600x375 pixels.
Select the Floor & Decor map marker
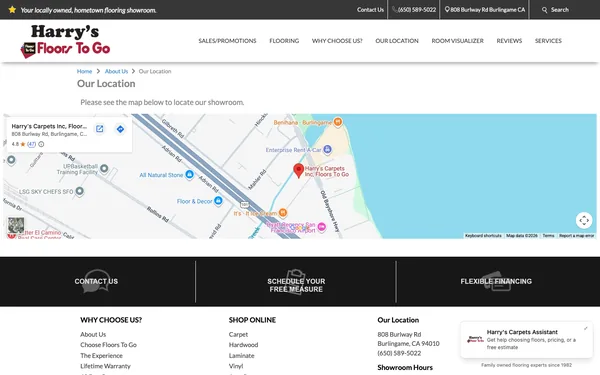[218, 201]
